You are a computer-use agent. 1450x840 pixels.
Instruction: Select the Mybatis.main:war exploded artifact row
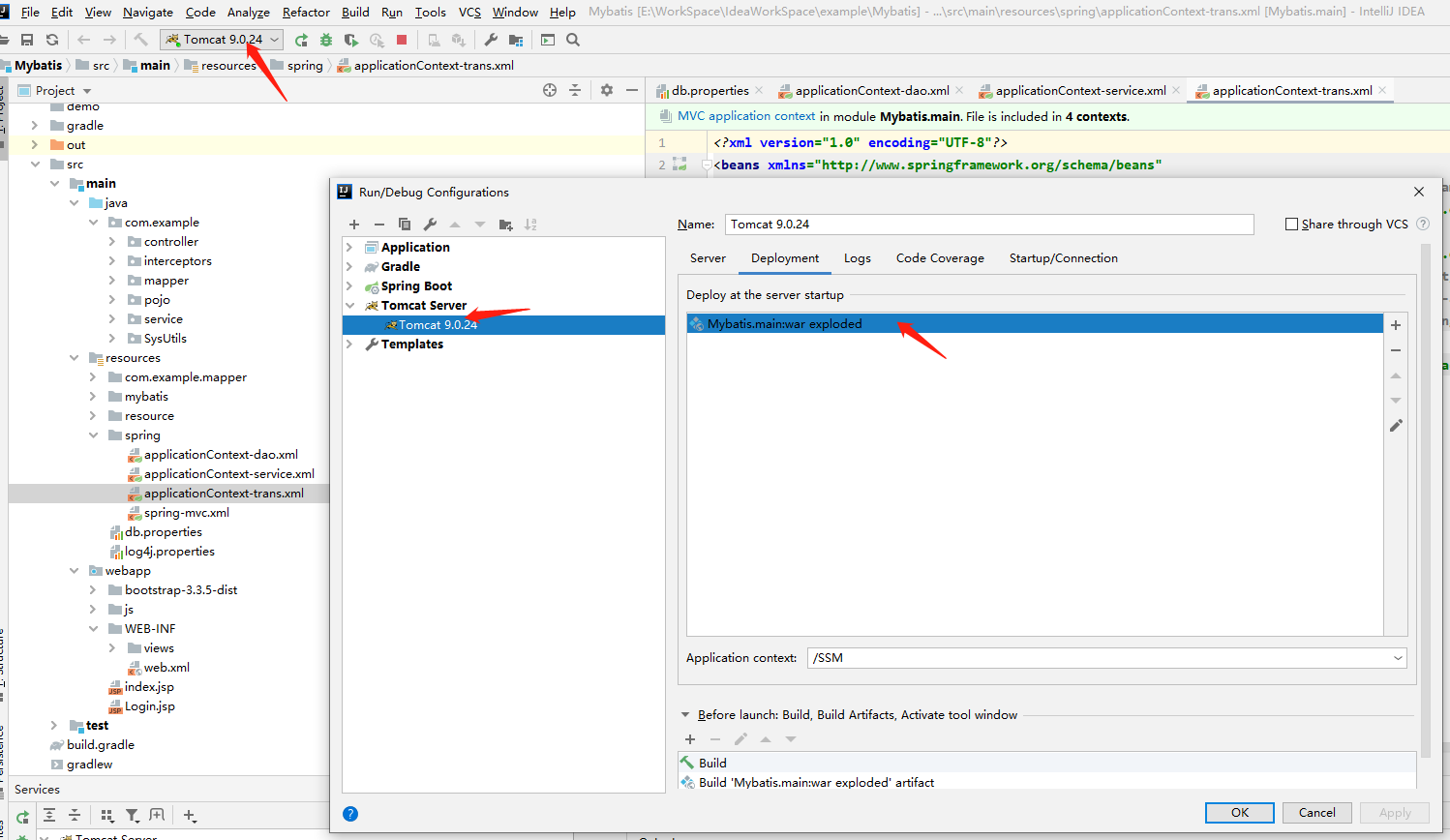(1035, 324)
